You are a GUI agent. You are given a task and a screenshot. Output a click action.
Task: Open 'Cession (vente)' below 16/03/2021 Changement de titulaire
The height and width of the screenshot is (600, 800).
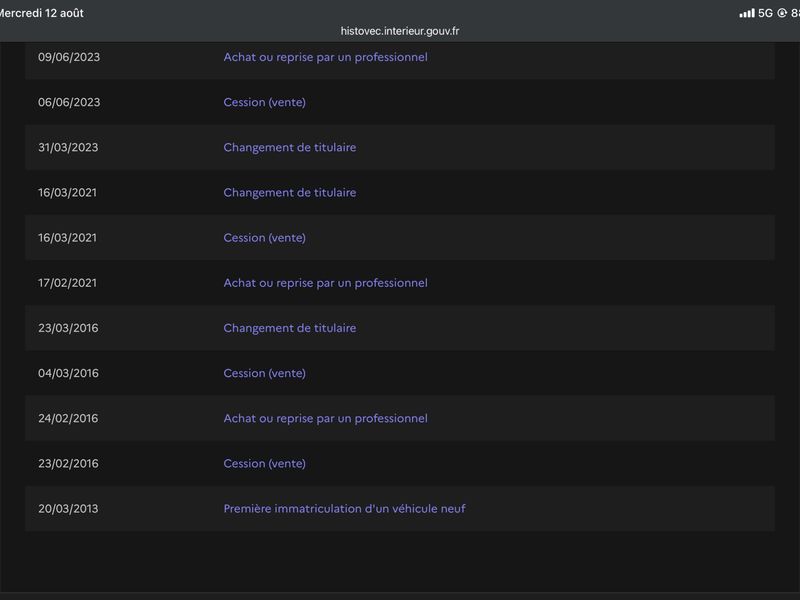click(x=264, y=238)
